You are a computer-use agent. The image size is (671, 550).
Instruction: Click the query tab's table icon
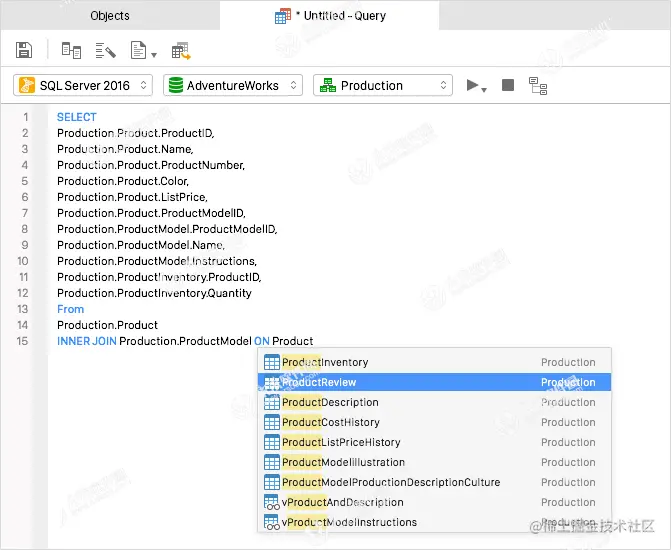[x=283, y=16]
